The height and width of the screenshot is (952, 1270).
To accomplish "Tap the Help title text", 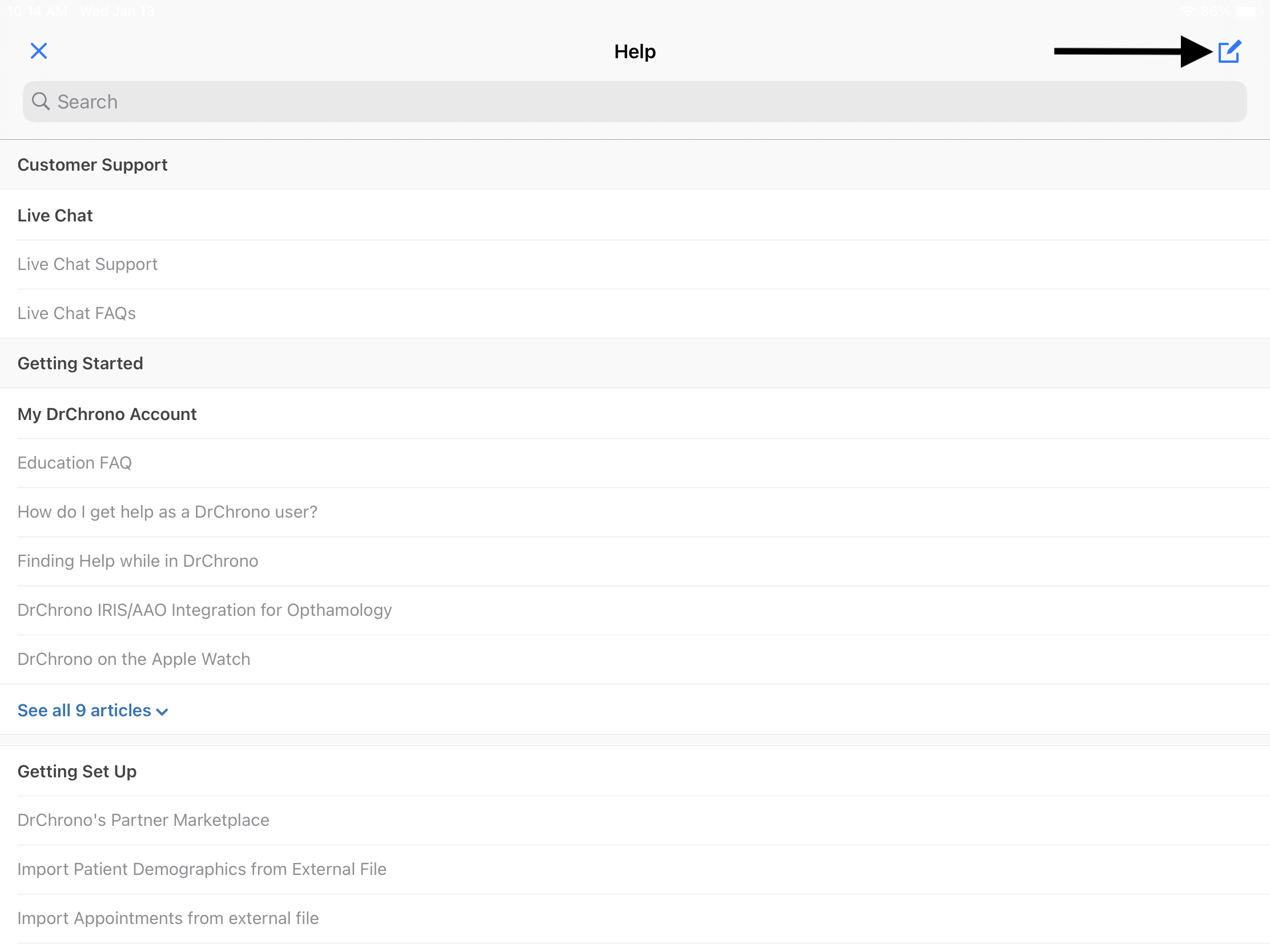I will coord(634,51).
